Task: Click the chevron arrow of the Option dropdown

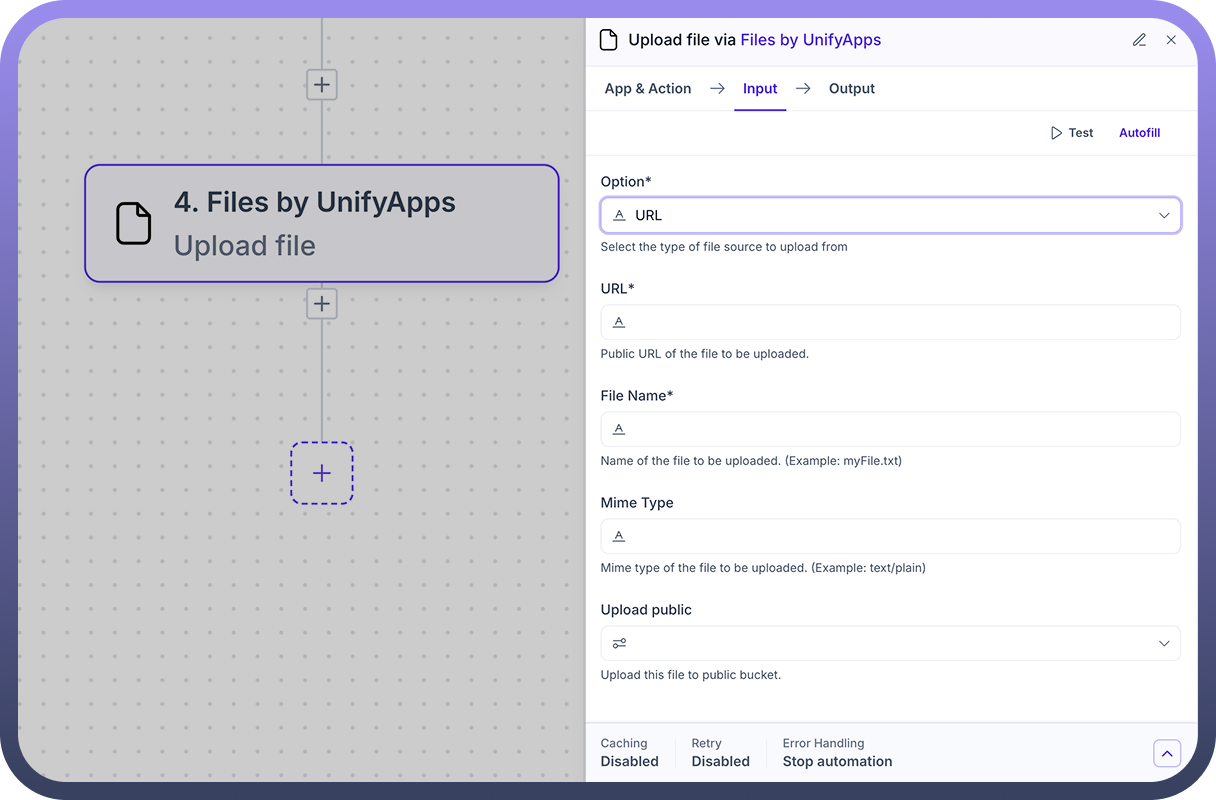Action: [1164, 215]
